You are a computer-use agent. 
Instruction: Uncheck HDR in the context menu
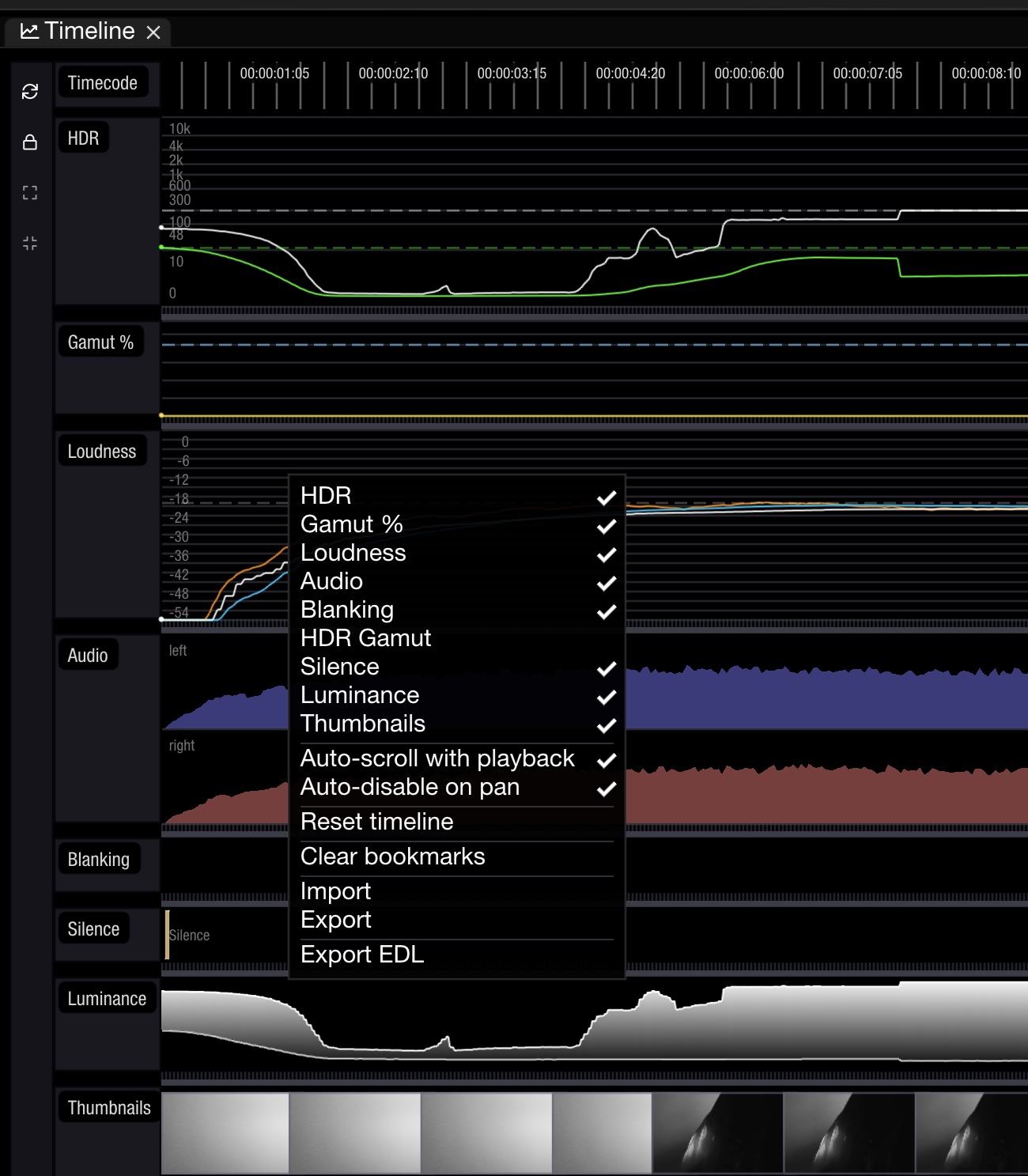(457, 496)
